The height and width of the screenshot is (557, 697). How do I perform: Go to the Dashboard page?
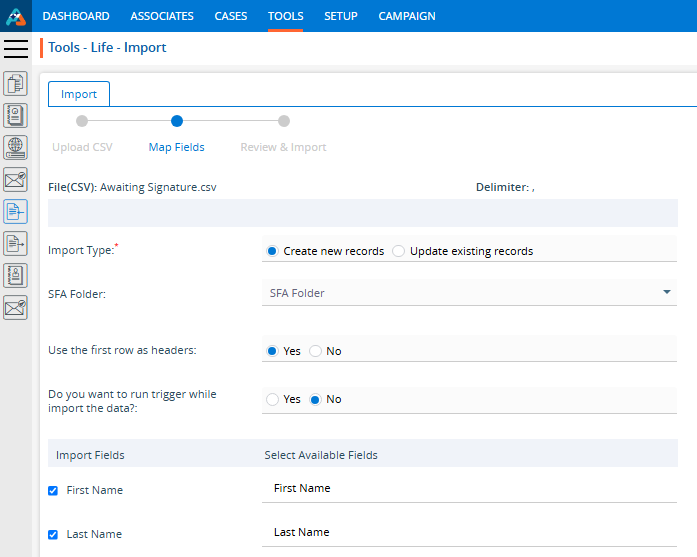click(76, 16)
